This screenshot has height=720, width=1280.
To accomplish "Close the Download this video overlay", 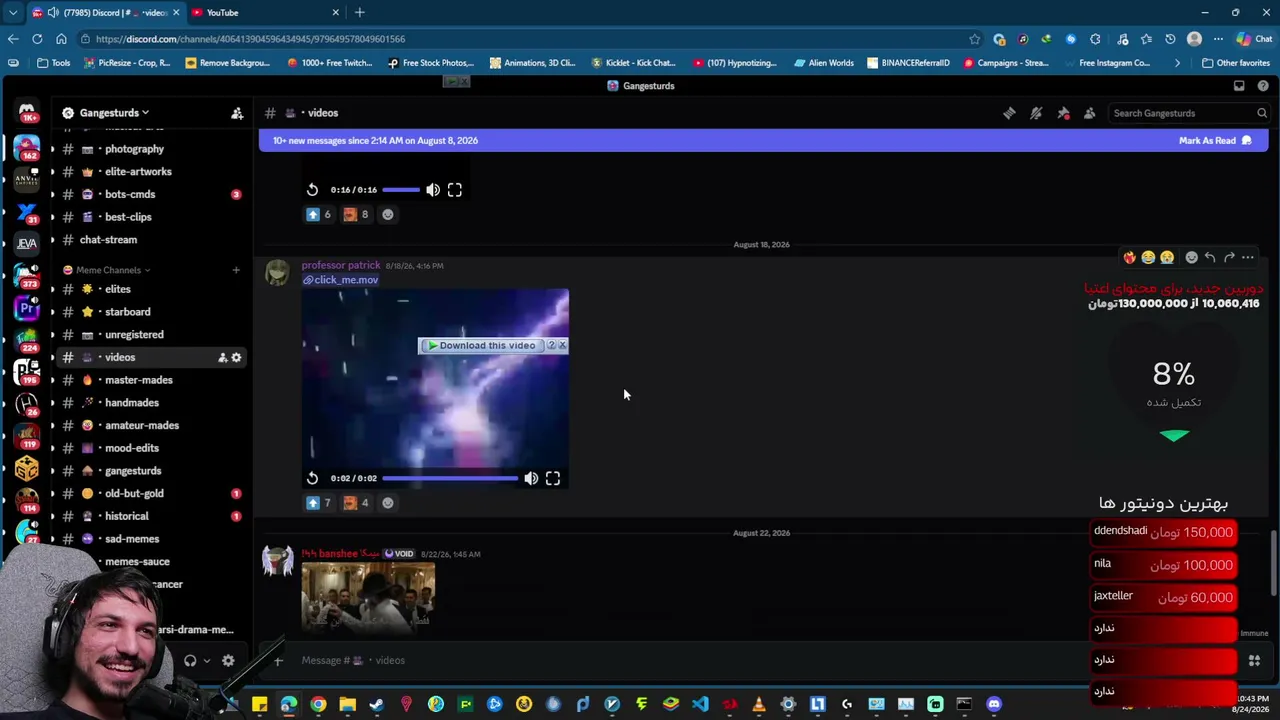I will (562, 346).
